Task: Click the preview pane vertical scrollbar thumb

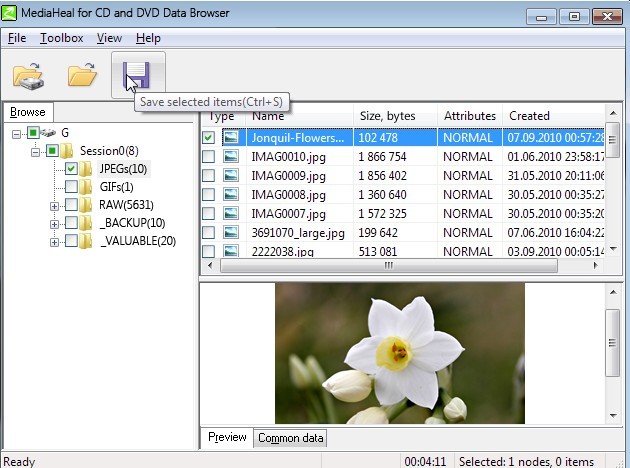Action: [613, 343]
